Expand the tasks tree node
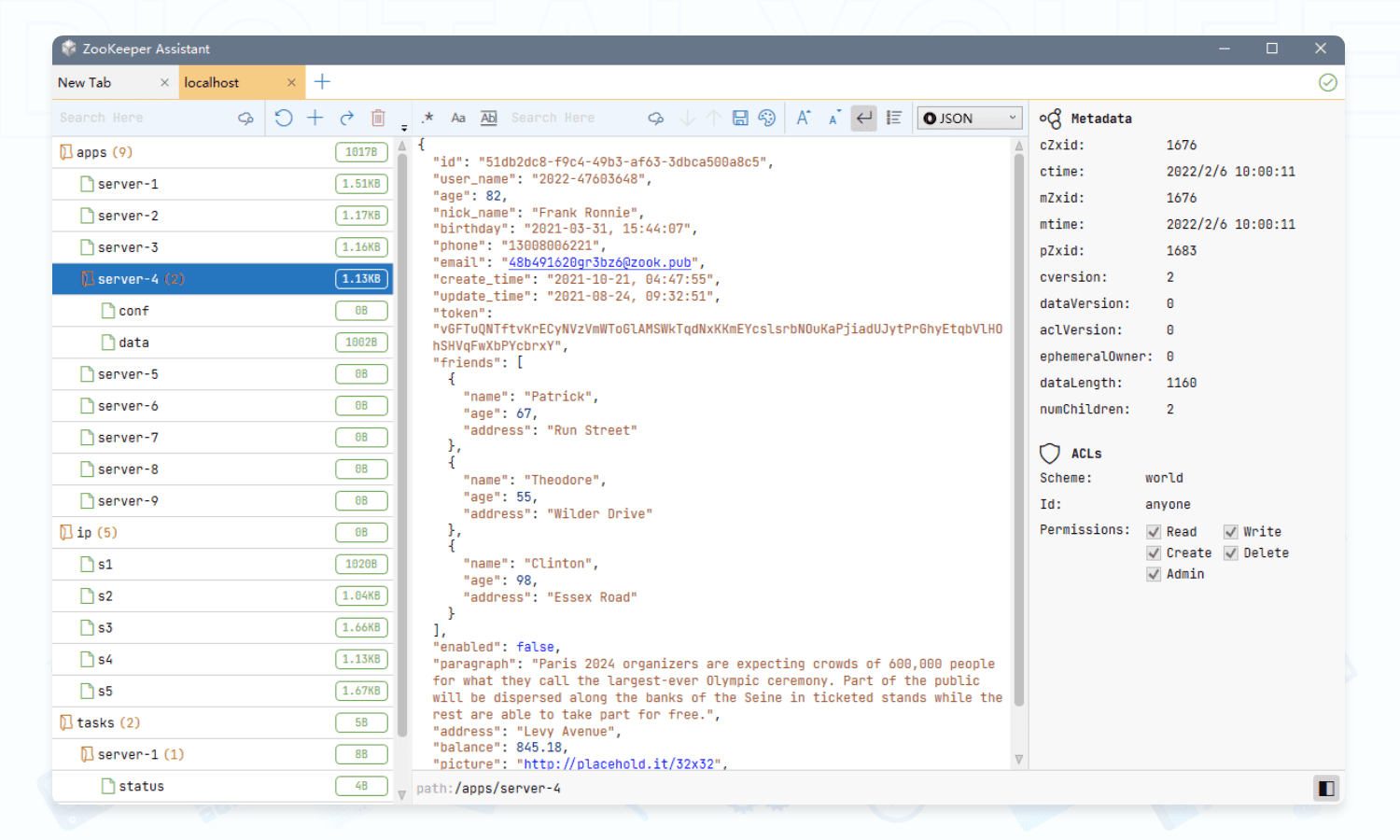Screen dimensions: 1400x840 (66, 722)
